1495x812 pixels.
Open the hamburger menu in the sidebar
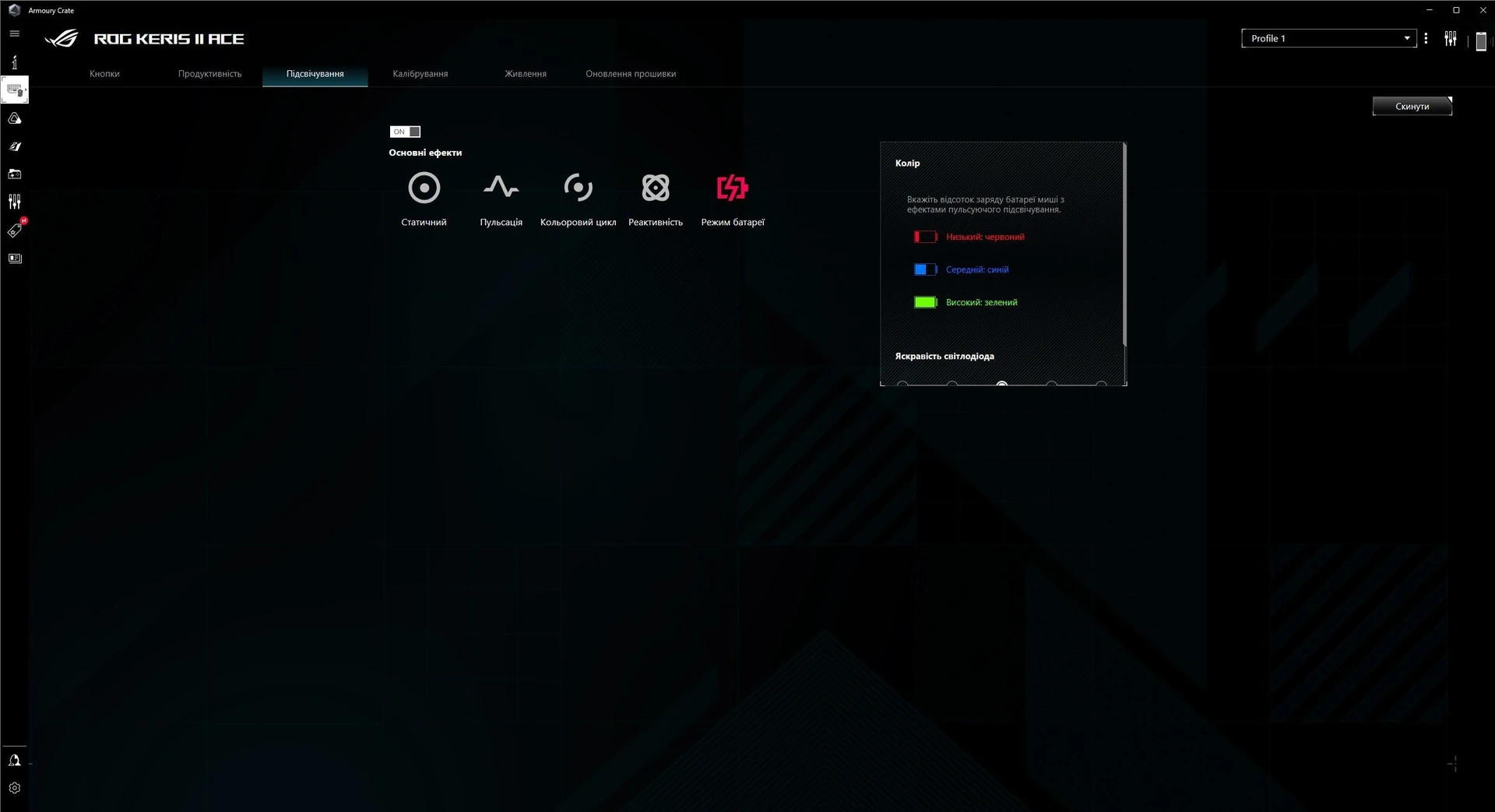click(14, 33)
